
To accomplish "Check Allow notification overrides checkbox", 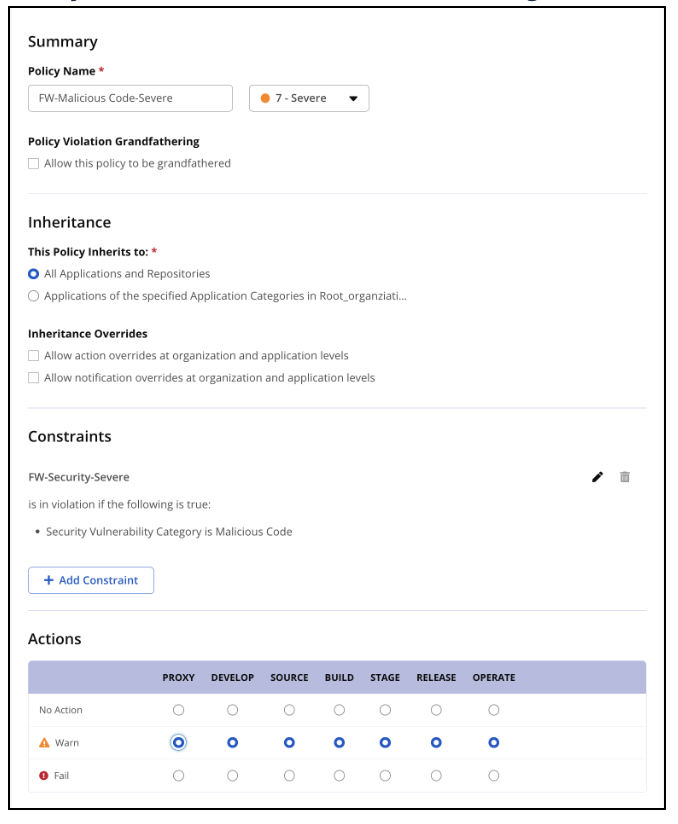I will (34, 378).
